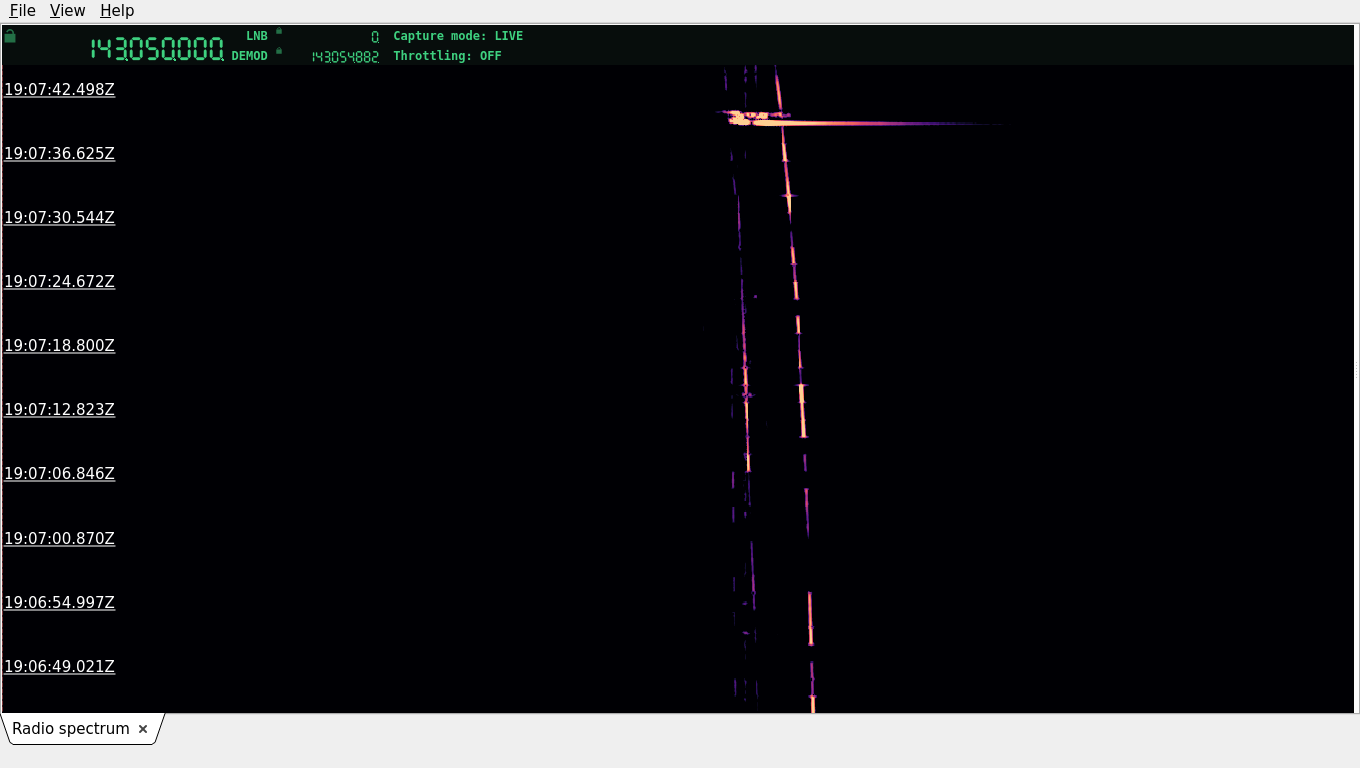The height and width of the screenshot is (768, 1360).
Task: Select the 19:07:06.846Z timestamp
Action: [60, 473]
